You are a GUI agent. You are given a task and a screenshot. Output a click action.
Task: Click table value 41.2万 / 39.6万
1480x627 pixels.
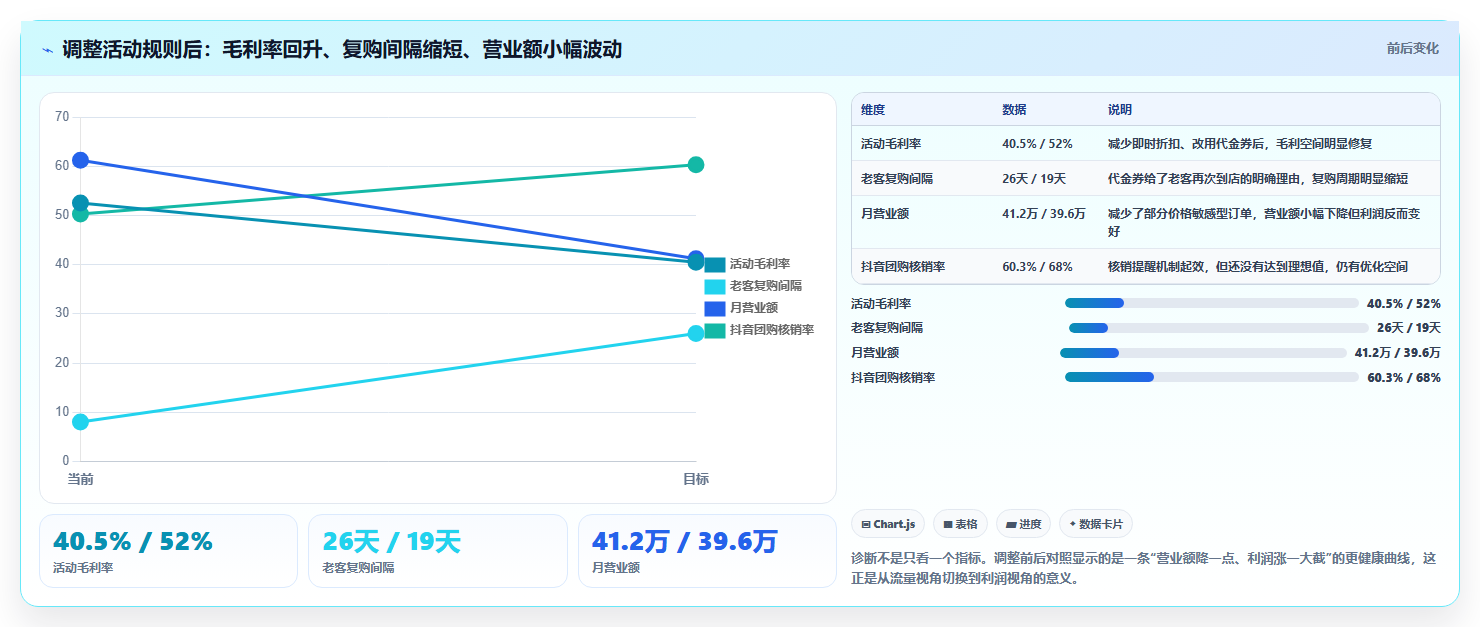[1044, 214]
